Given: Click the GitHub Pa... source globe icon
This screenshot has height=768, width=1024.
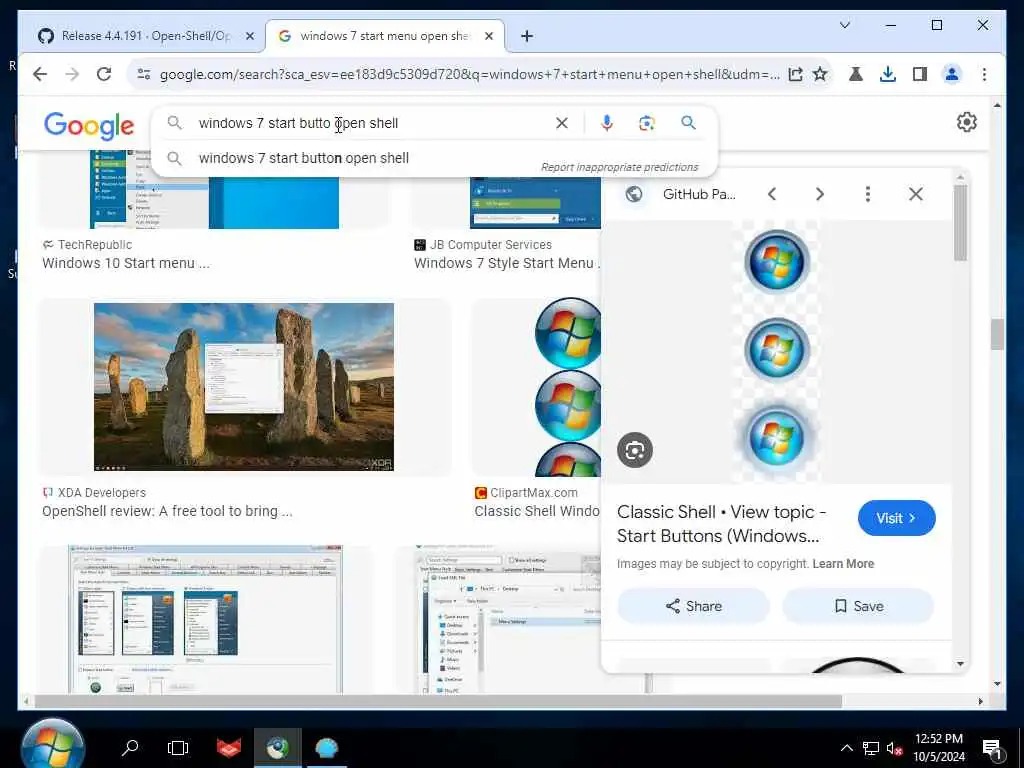Looking at the screenshot, I should [x=633, y=194].
